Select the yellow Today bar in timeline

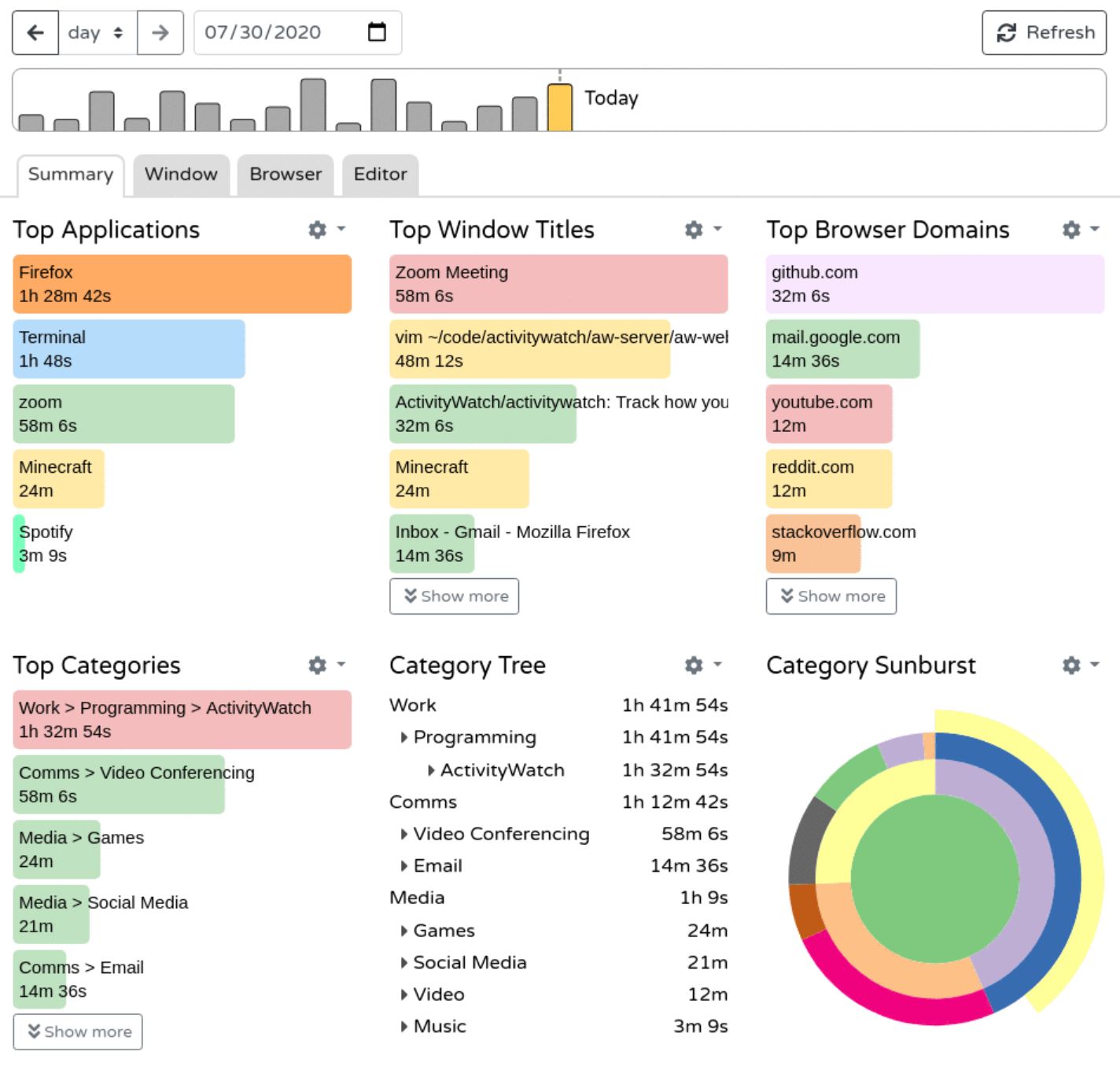pos(560,108)
